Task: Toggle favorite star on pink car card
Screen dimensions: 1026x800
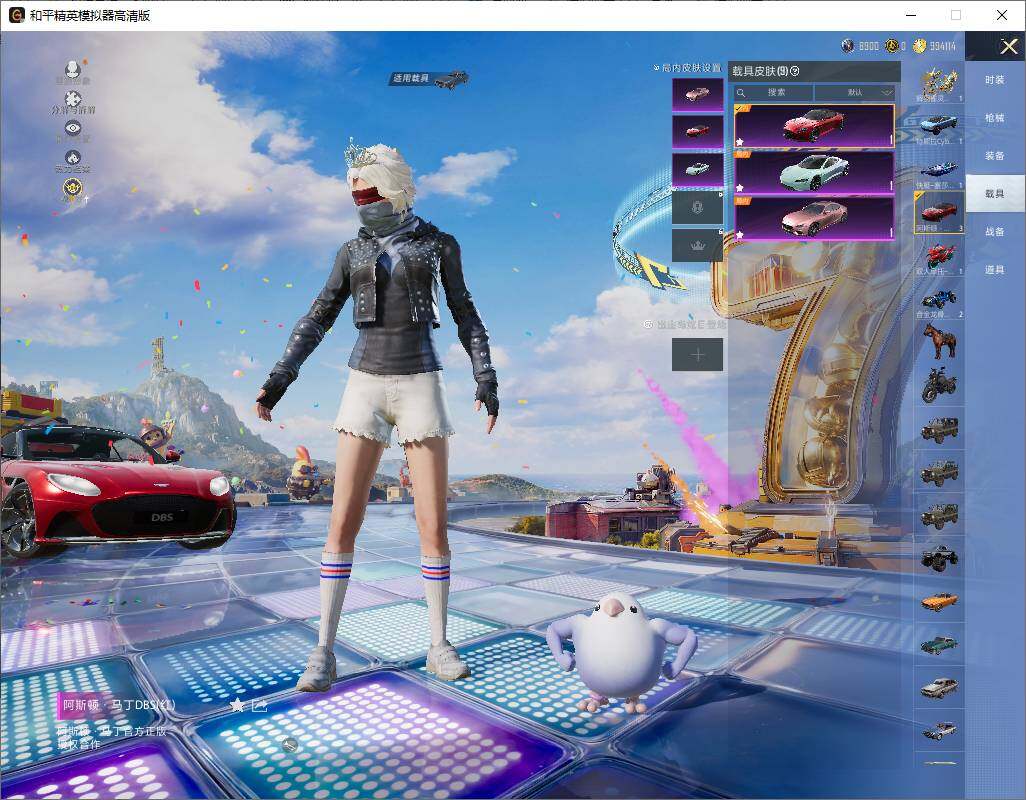Action: (740, 234)
